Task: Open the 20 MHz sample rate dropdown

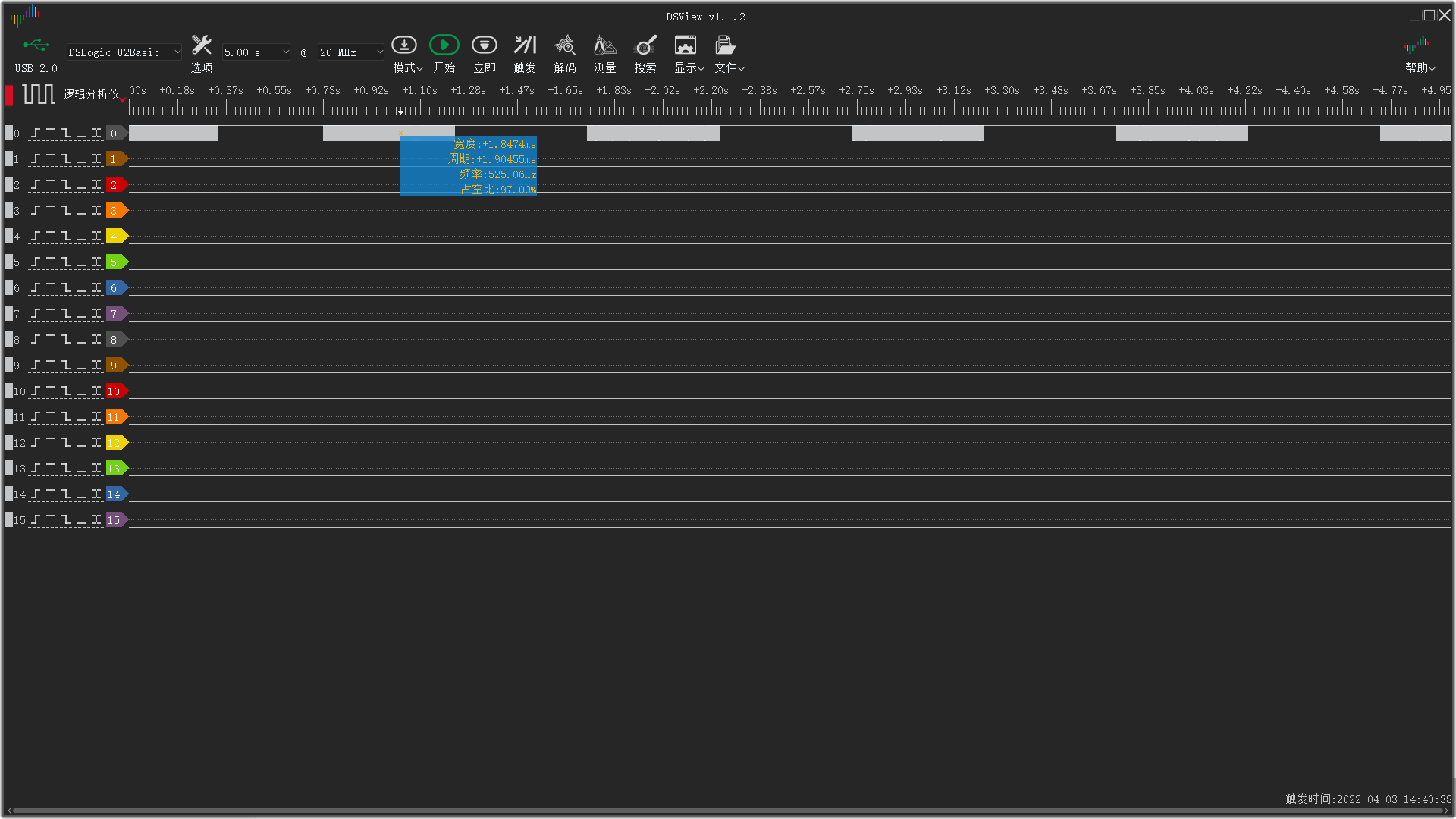Action: (x=351, y=52)
